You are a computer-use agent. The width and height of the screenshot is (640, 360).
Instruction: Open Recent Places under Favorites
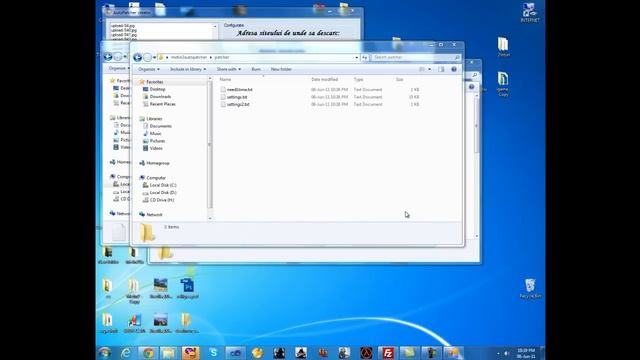coord(162,104)
